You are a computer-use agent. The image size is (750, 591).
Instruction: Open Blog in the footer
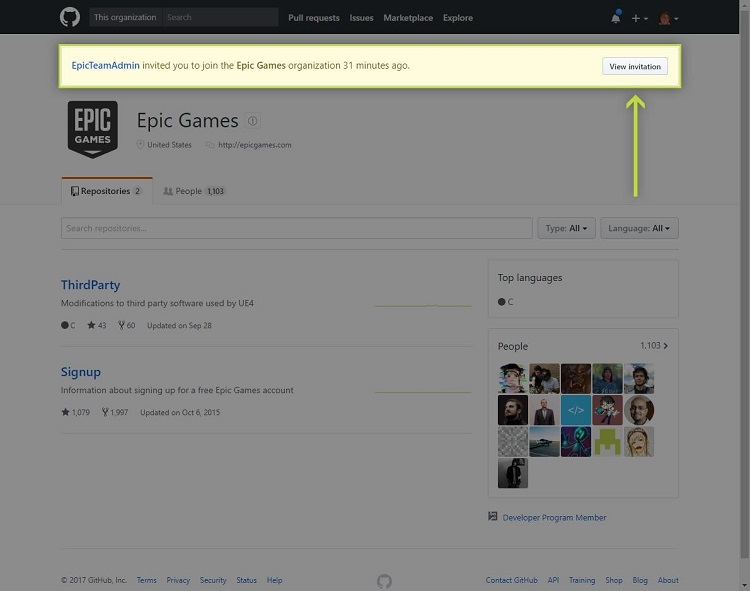pyautogui.click(x=640, y=580)
